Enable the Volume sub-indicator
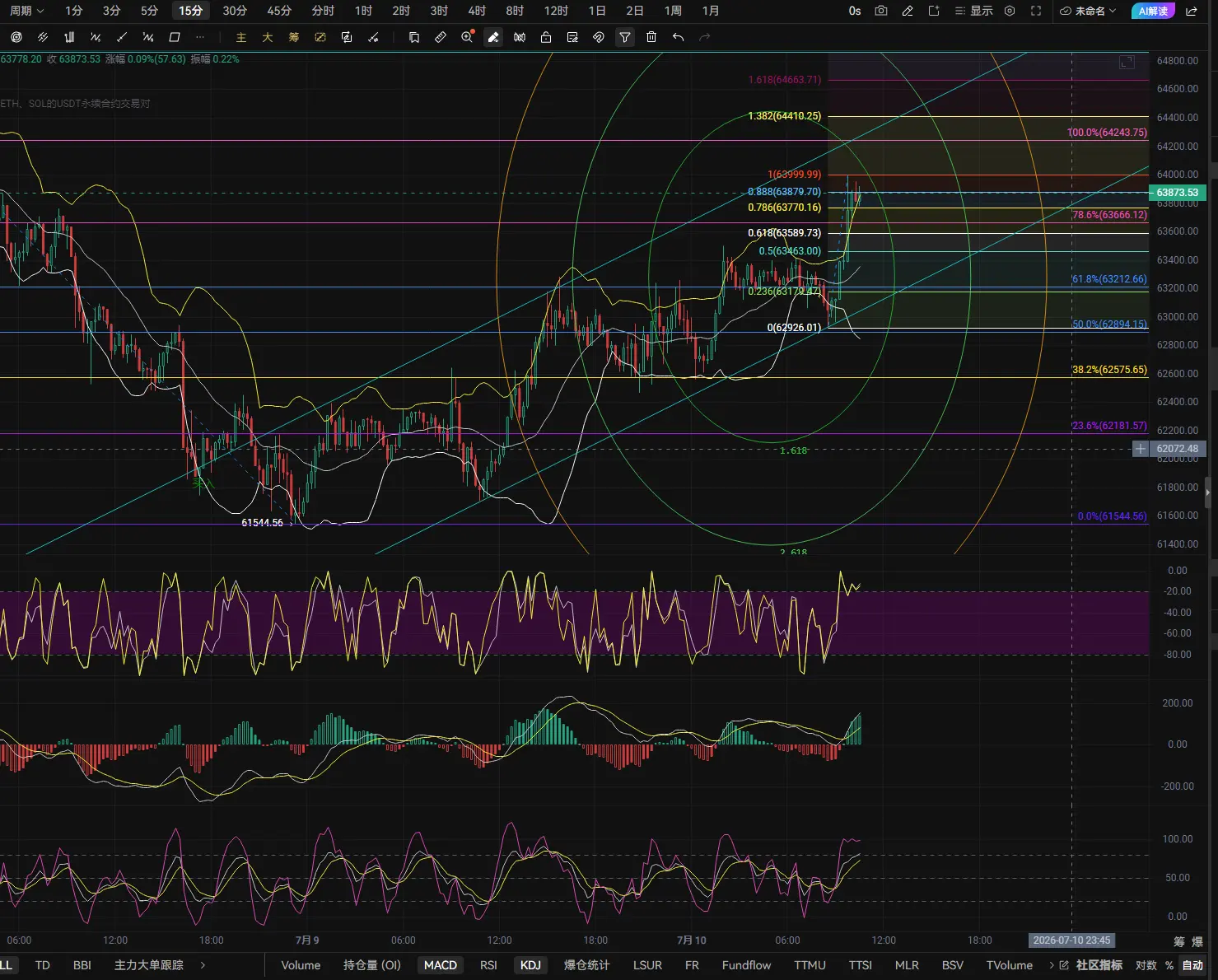Image resolution: width=1218 pixels, height=980 pixels. [x=301, y=965]
